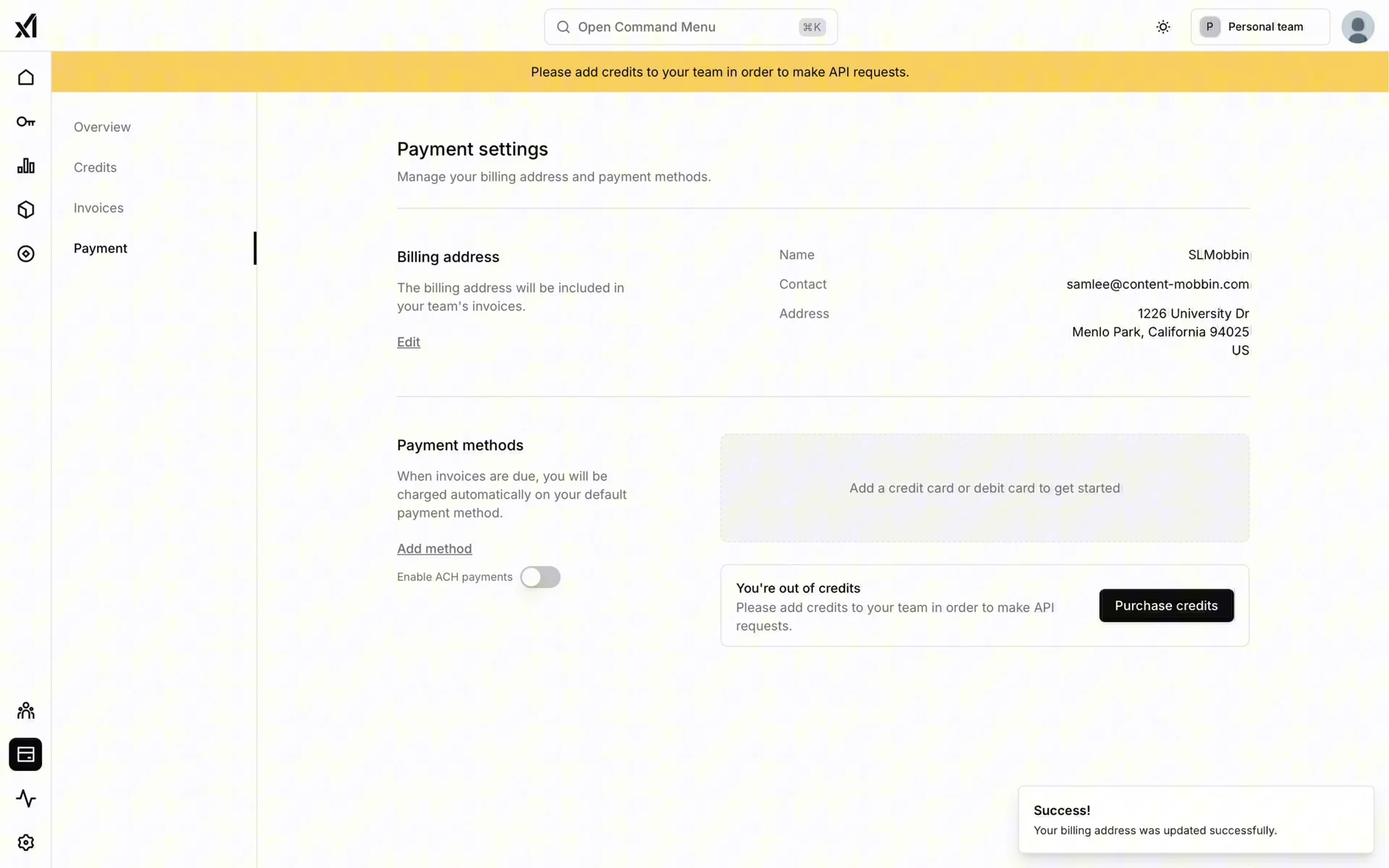Enable ACH payments switch
This screenshot has width=1389, height=868.
point(540,577)
